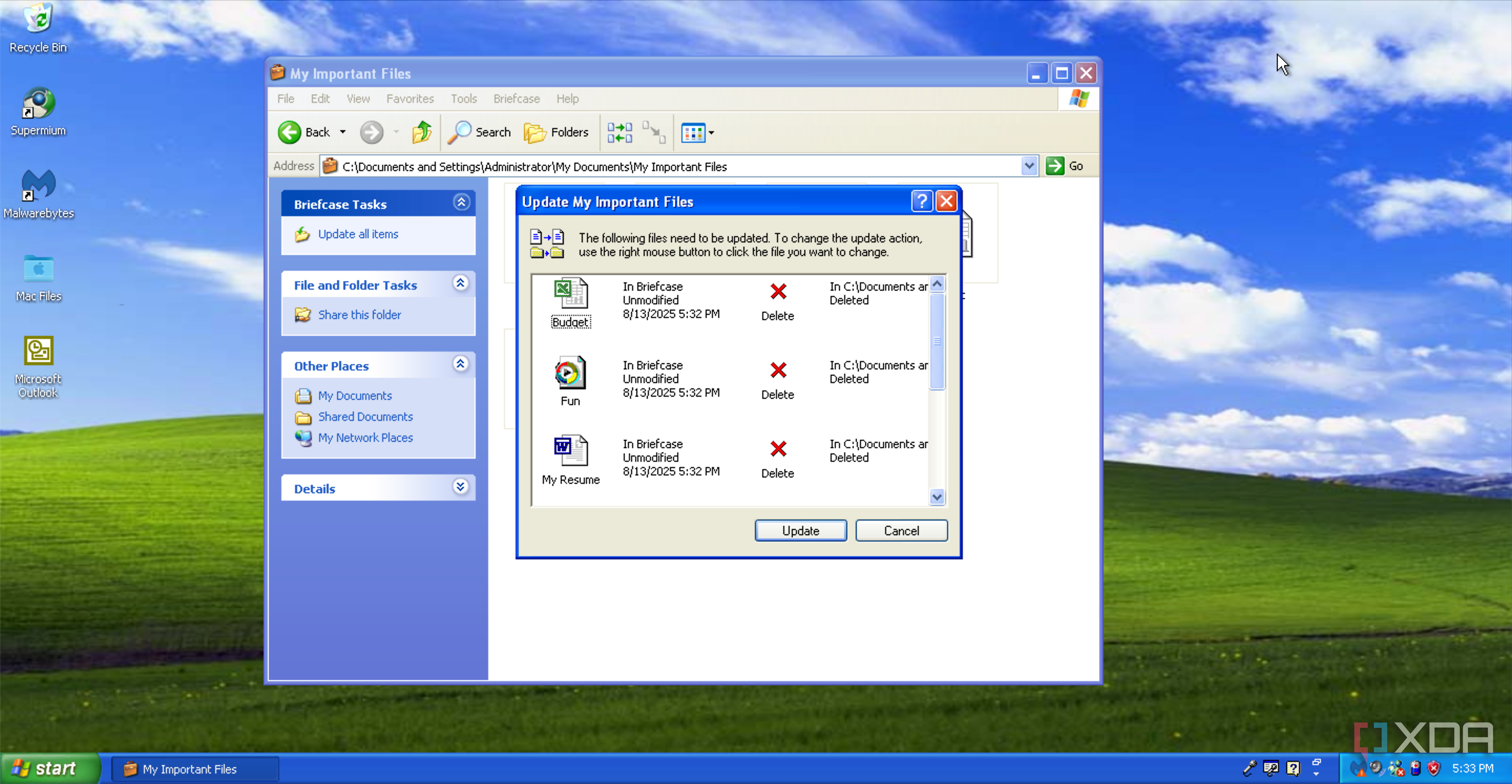Click the Views toolbar icon
Viewport: 1512px width, 784px height.
point(692,133)
